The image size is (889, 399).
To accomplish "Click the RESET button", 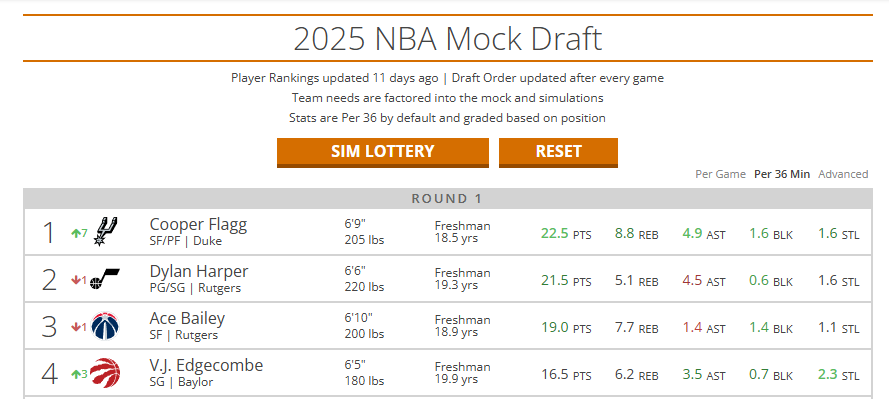I will click(x=558, y=152).
